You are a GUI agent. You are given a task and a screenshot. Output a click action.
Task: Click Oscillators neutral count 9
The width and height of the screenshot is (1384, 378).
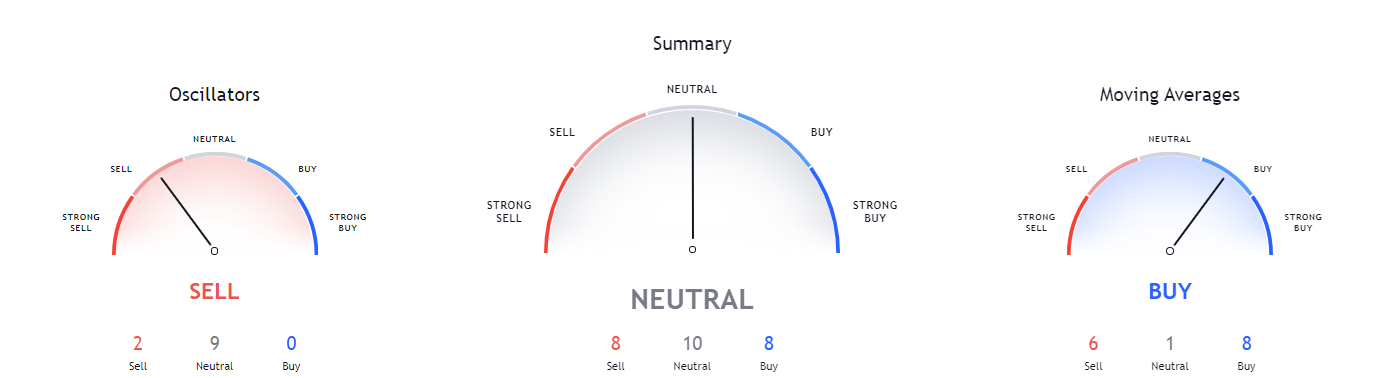coord(214,344)
